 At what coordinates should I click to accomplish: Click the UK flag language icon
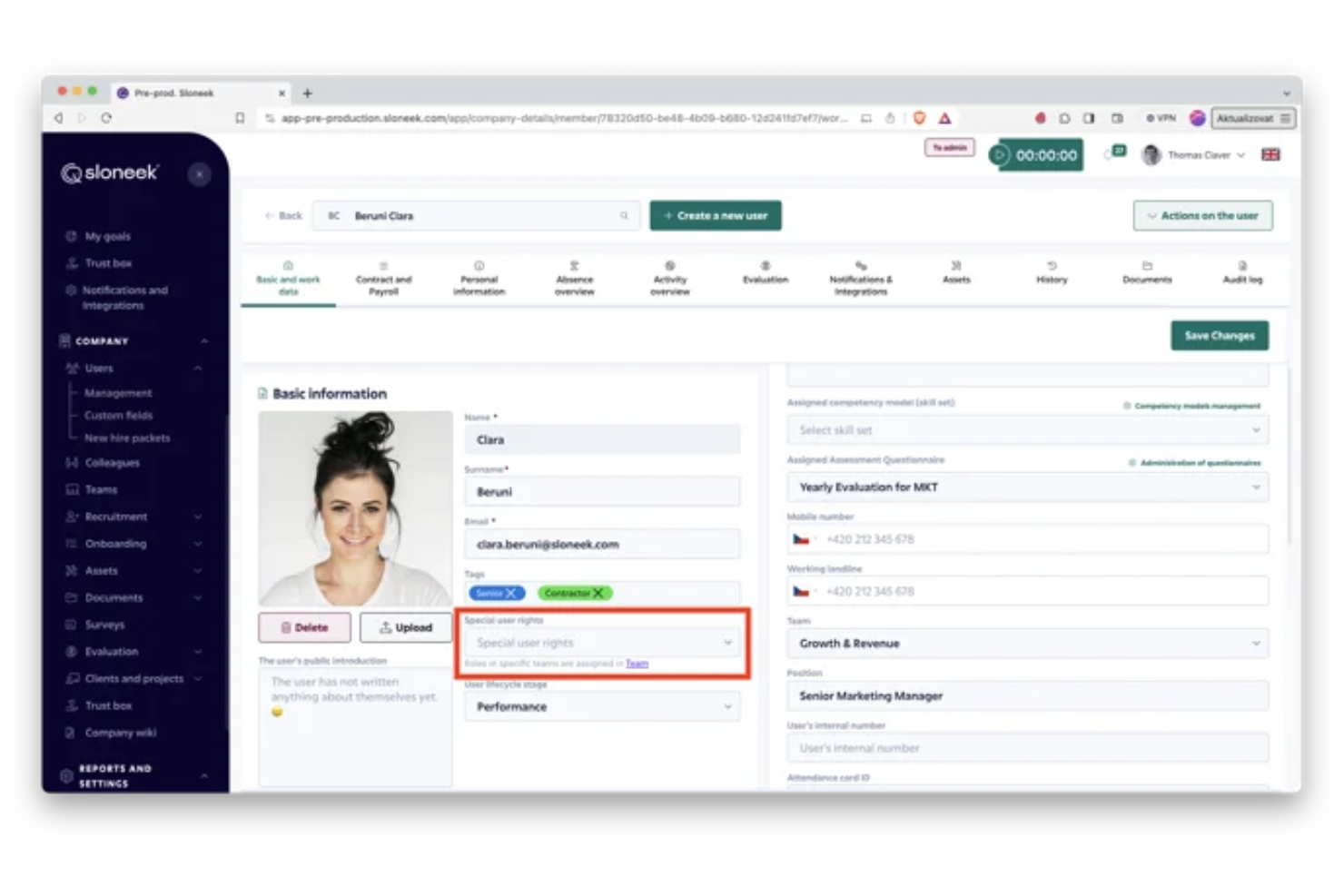tap(1270, 155)
